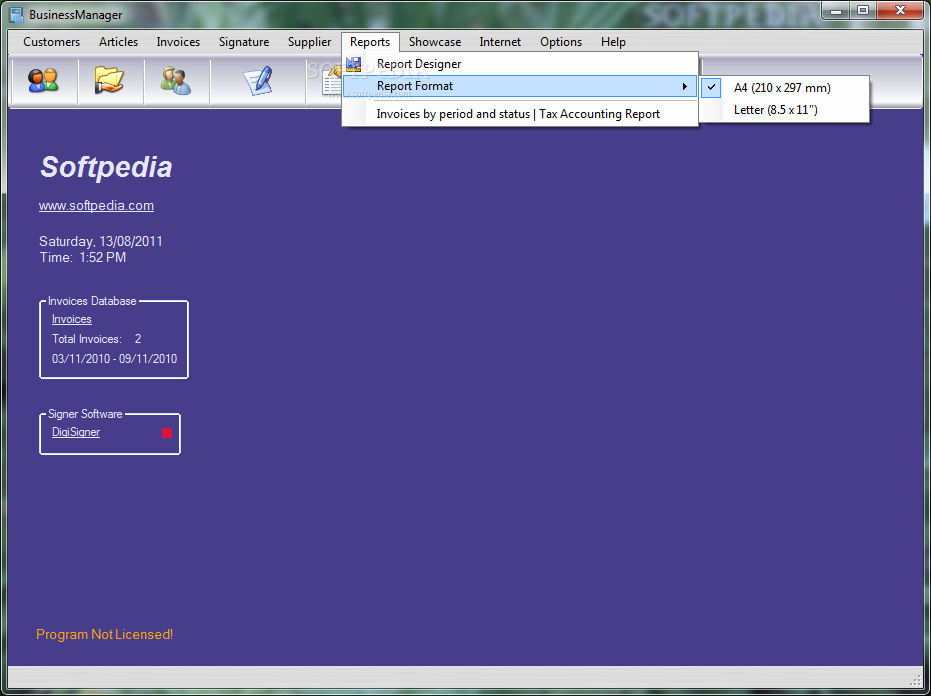The width and height of the screenshot is (931, 696).
Task: Minimize the BusinessManager window
Action: tap(835, 10)
